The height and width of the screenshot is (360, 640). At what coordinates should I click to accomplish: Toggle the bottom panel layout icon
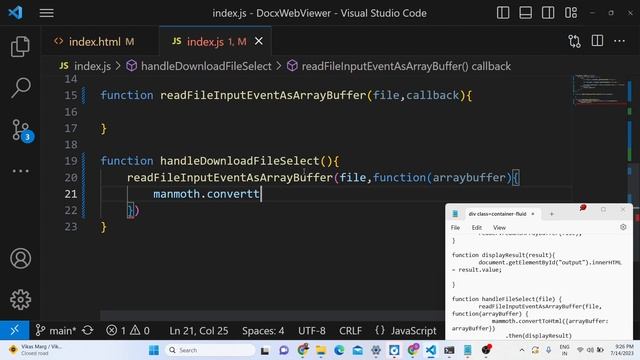(x=525, y=13)
